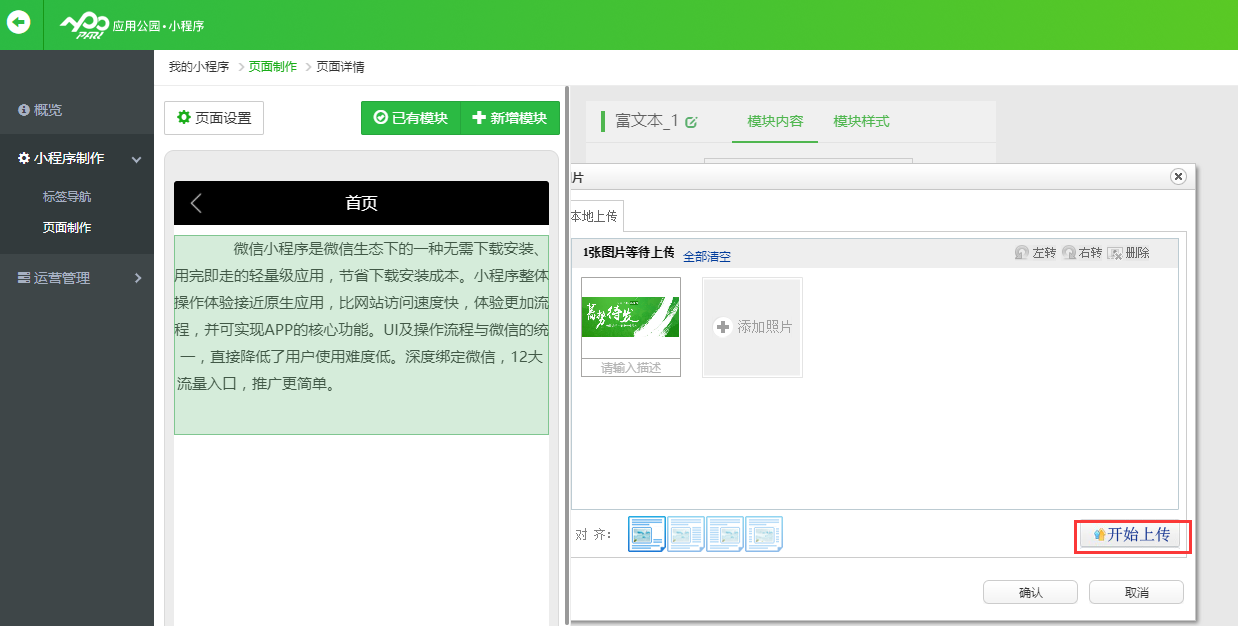
Task: Click the 请输入描述 caption field
Action: 631,368
